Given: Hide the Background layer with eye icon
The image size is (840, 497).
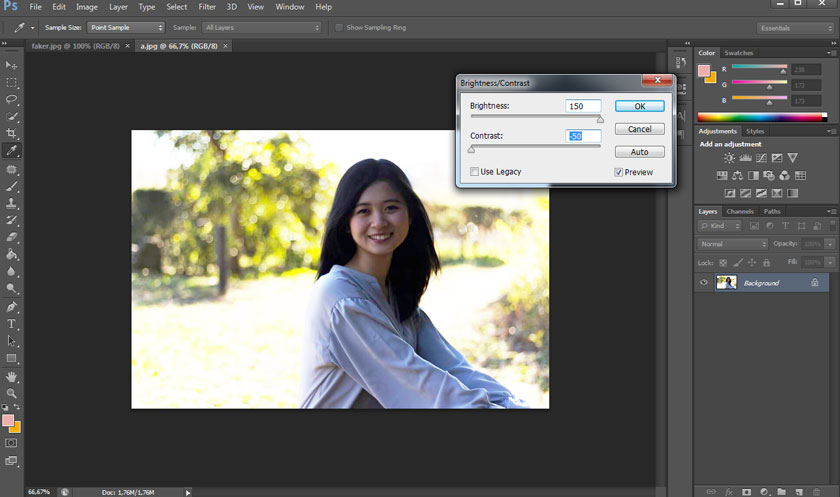Looking at the screenshot, I should coord(704,283).
